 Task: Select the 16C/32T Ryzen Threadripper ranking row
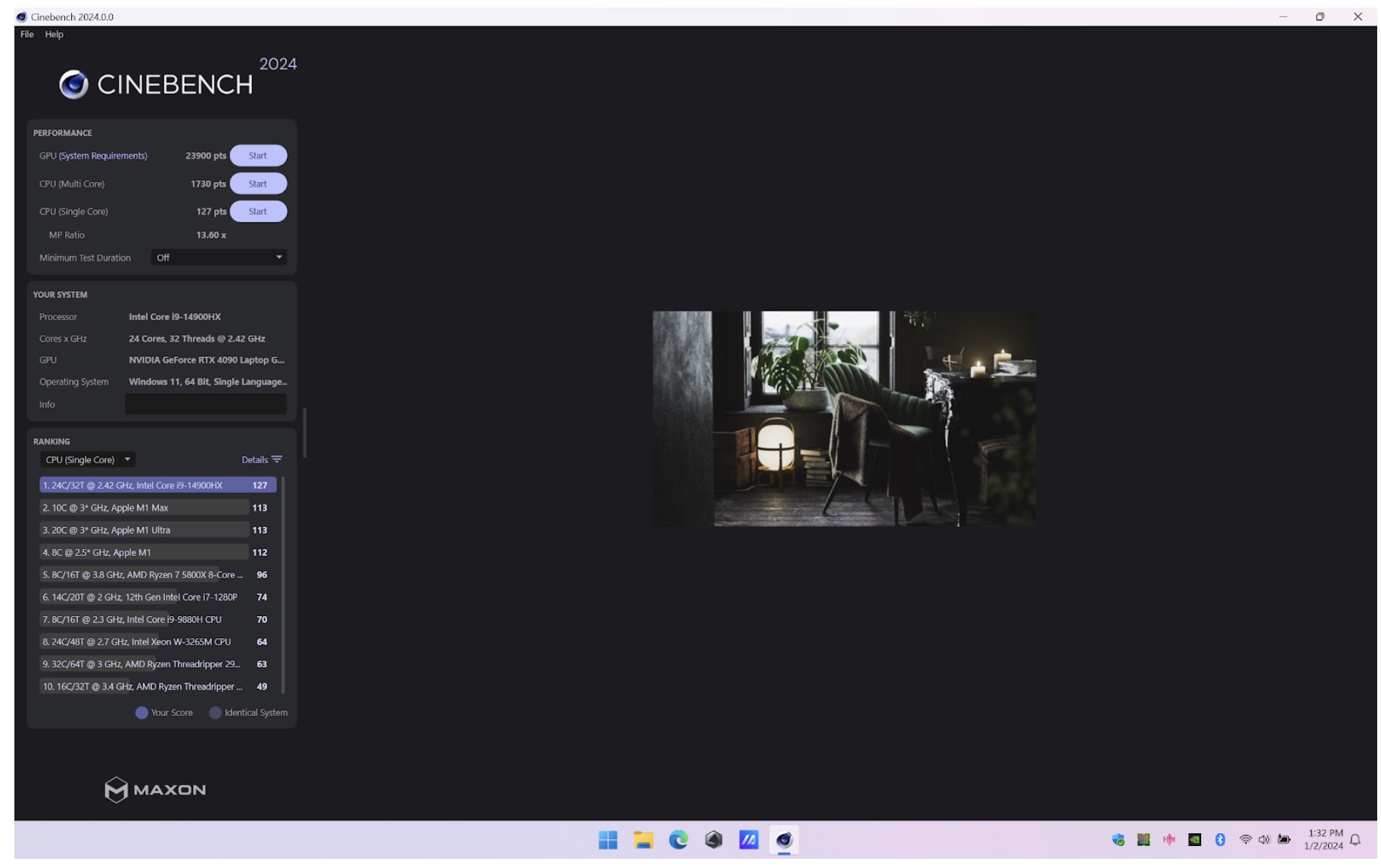coord(158,687)
